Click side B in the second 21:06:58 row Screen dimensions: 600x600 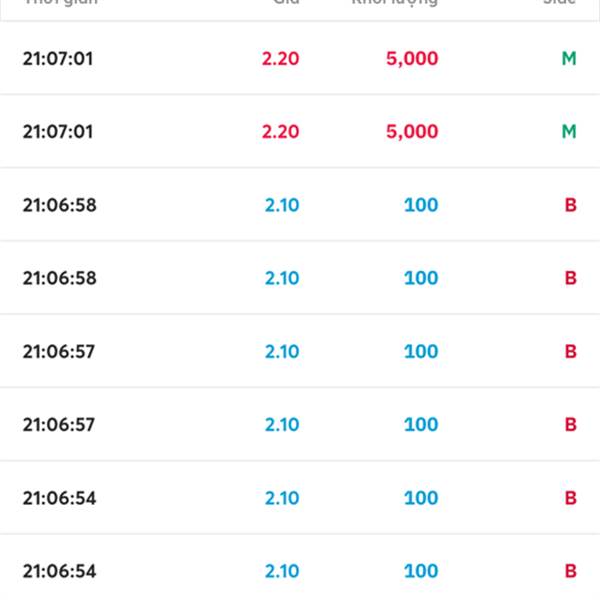tap(571, 278)
